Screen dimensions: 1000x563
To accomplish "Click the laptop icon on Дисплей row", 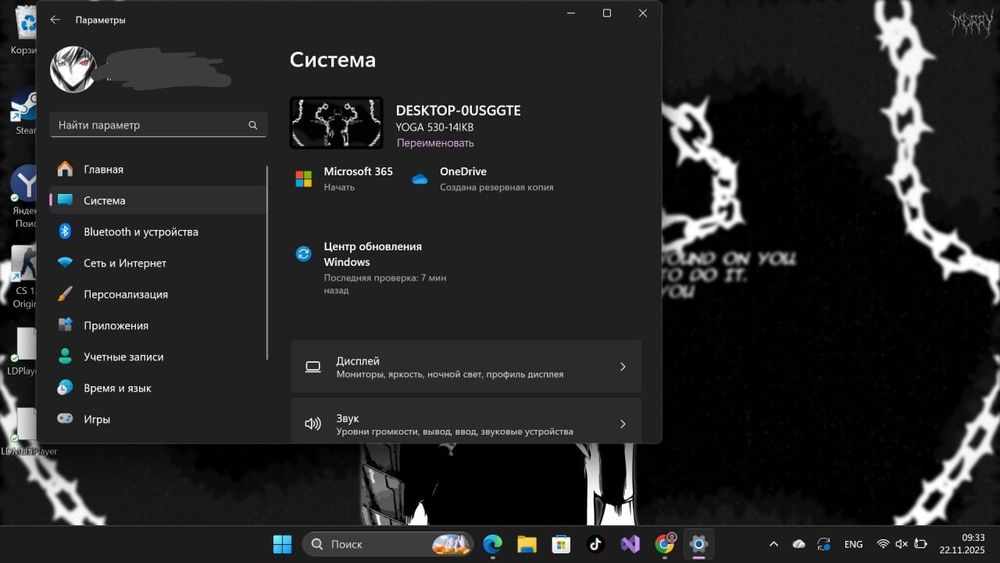I will tap(312, 367).
